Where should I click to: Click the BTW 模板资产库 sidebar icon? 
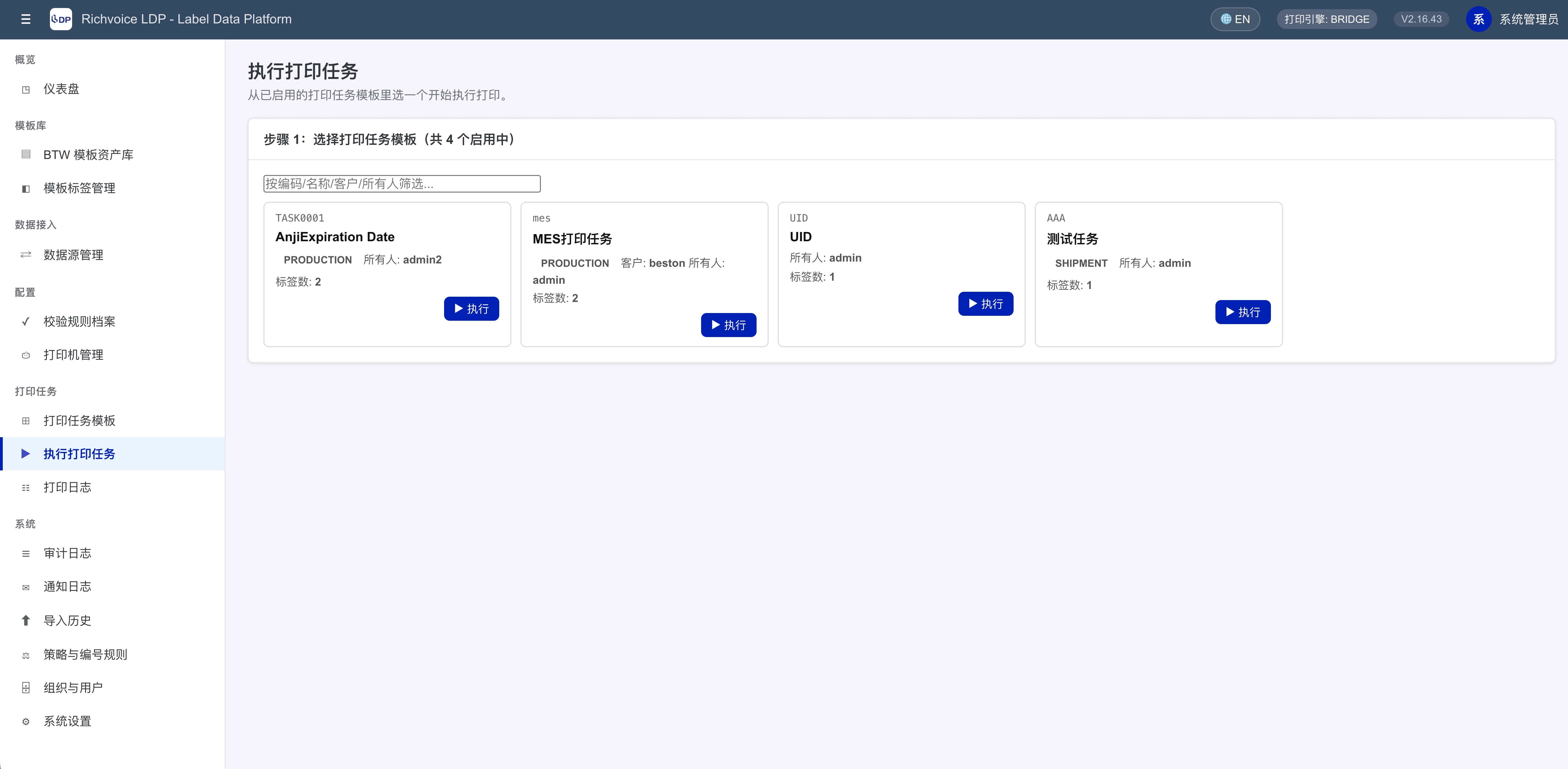click(26, 155)
